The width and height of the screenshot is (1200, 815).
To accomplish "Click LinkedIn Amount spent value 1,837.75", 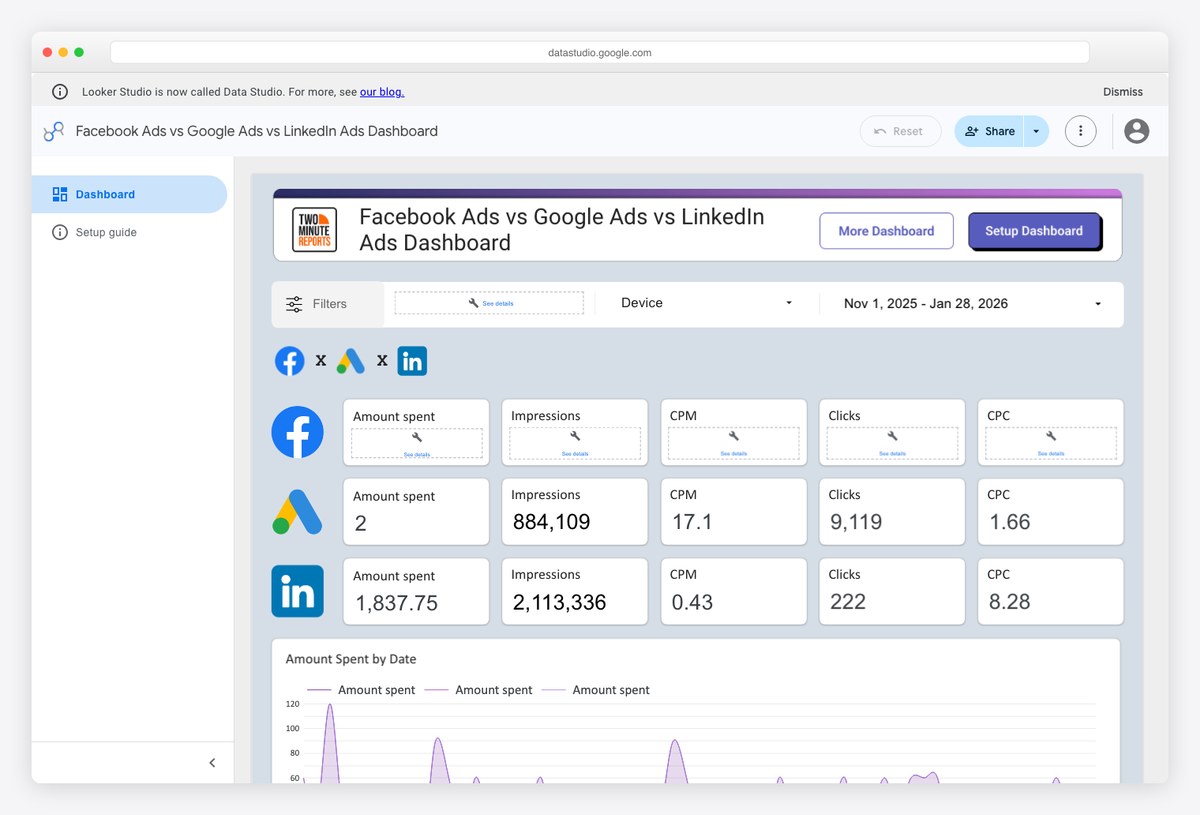I will tap(397, 603).
